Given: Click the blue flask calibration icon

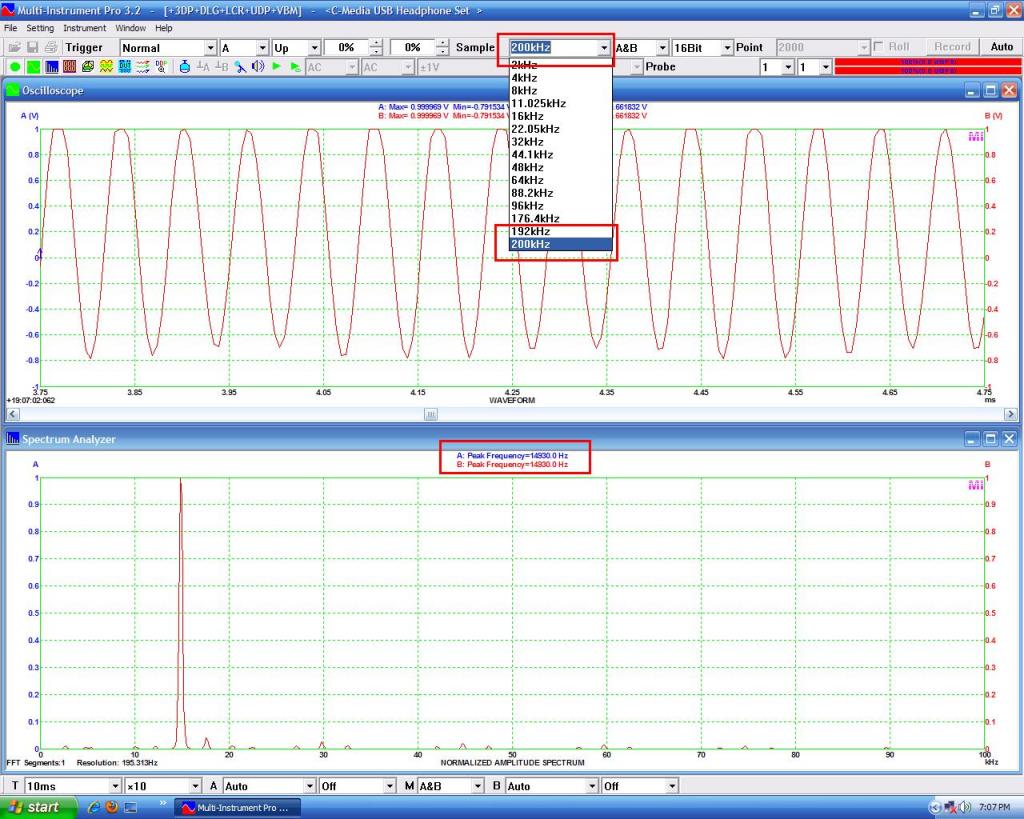Looking at the screenshot, I should [185, 67].
